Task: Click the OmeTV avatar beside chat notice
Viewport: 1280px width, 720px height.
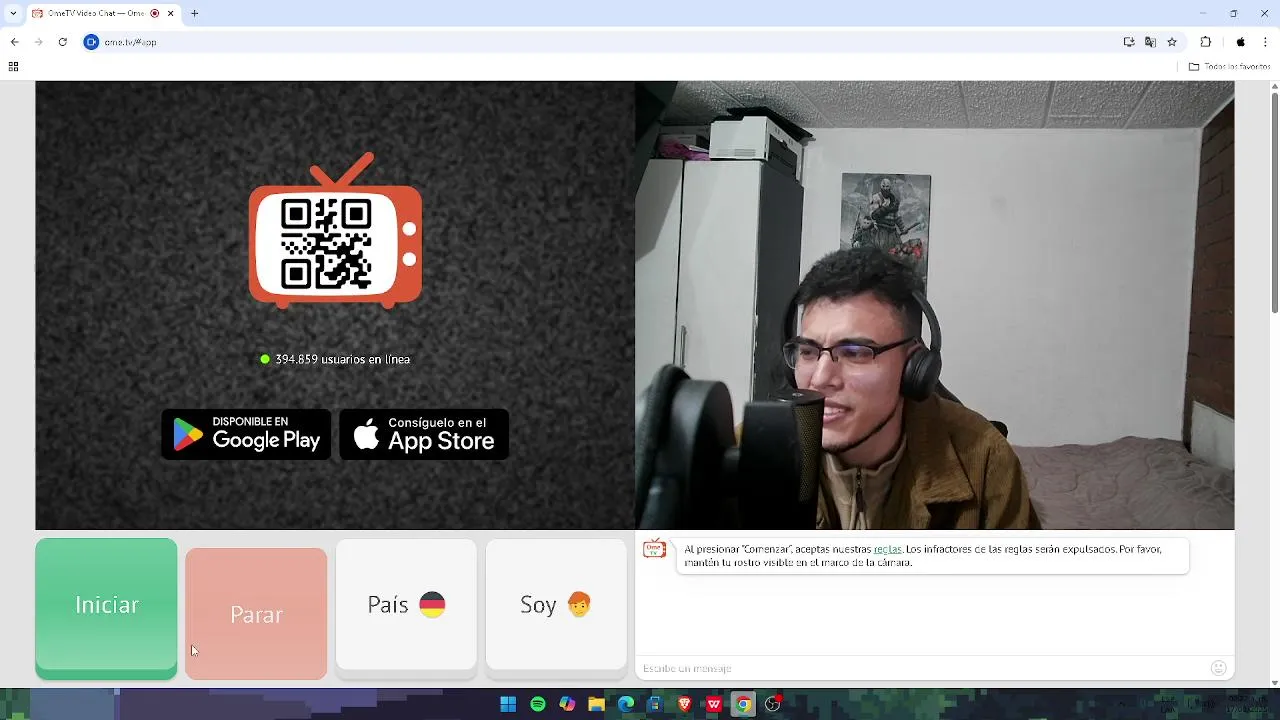Action: coord(654,549)
